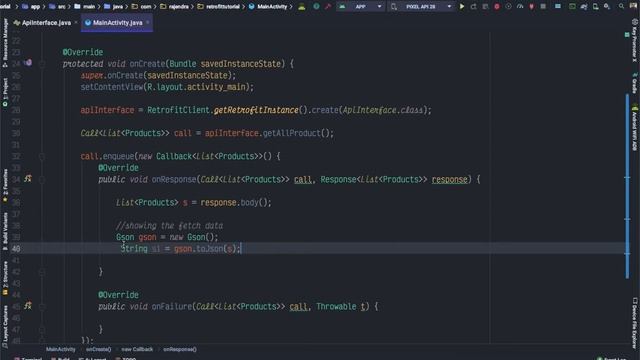Close the ApiInterface.java tab
This screenshot has height=360, width=640.
click(x=76, y=22)
